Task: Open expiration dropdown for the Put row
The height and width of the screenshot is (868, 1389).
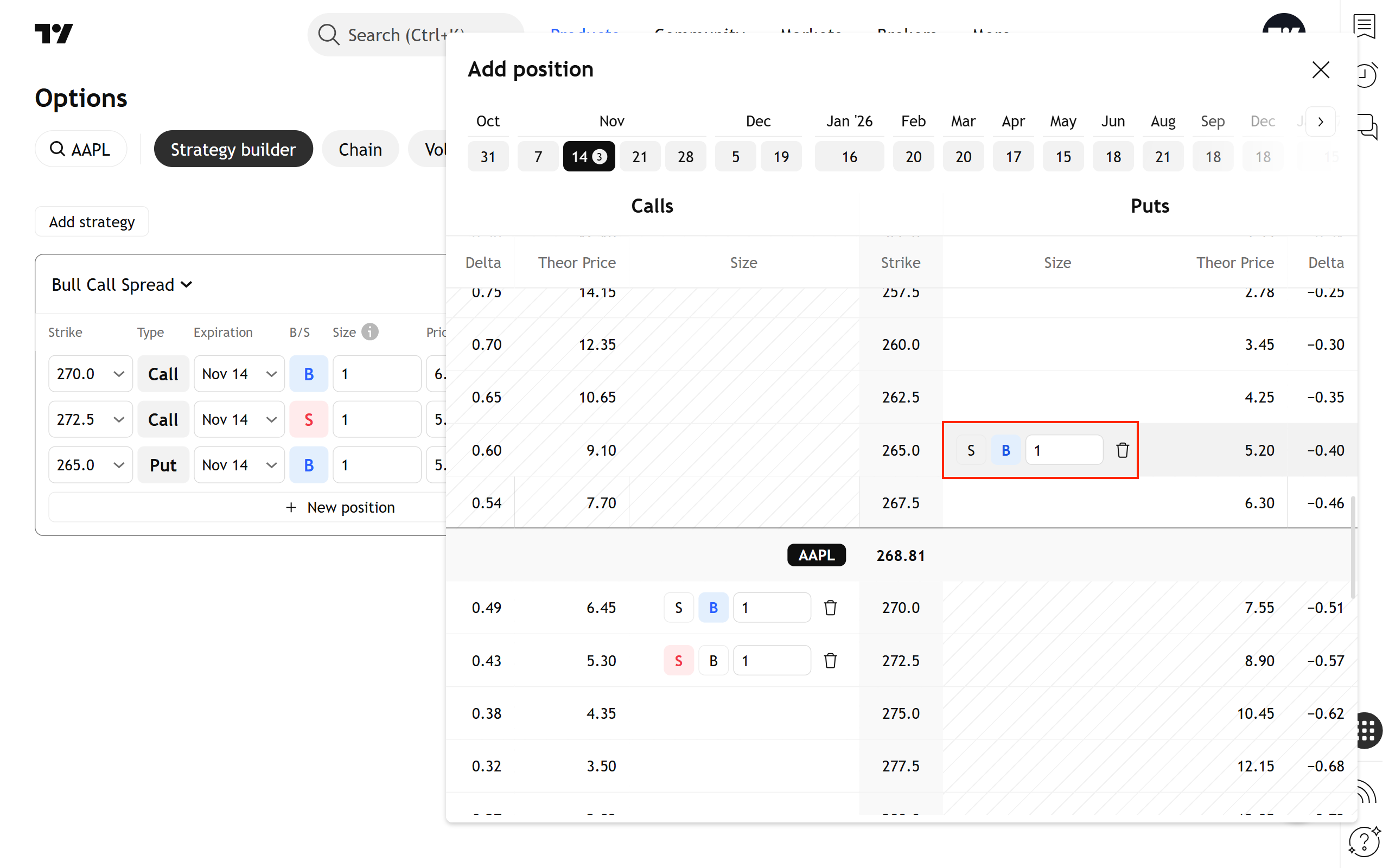Action: pyautogui.click(x=239, y=465)
